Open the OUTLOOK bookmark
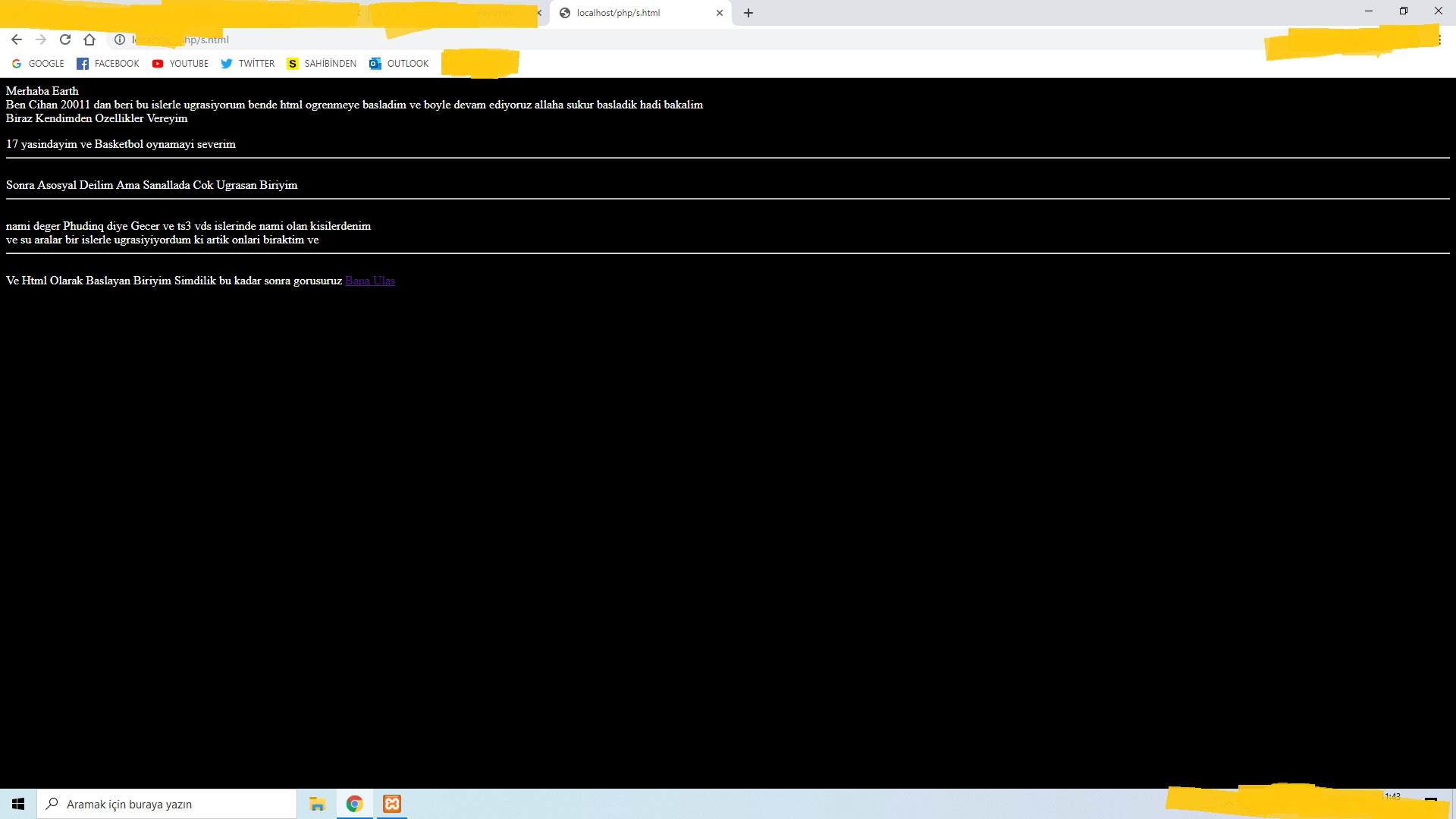 pyautogui.click(x=399, y=64)
